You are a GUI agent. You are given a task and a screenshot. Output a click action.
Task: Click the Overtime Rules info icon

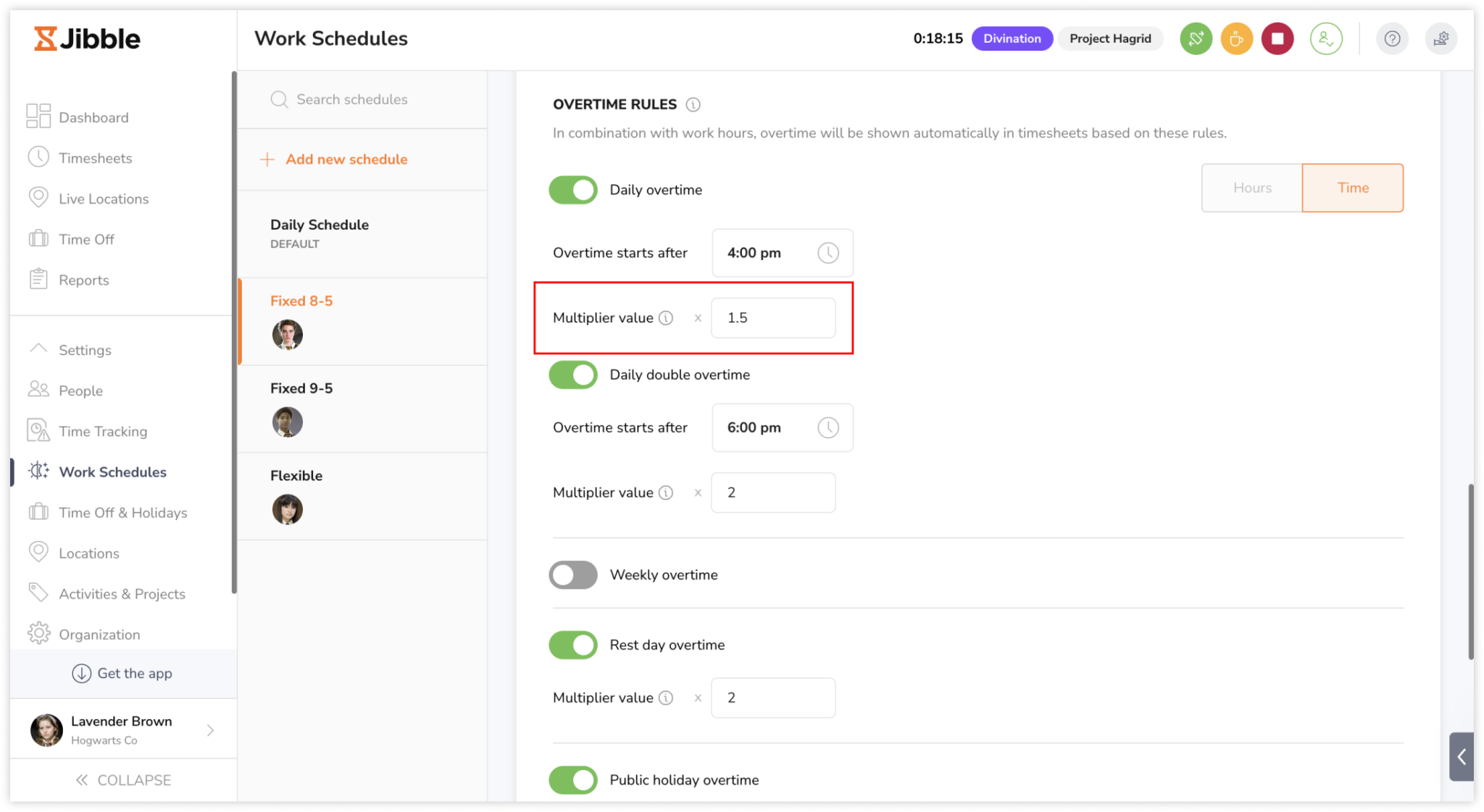click(693, 105)
